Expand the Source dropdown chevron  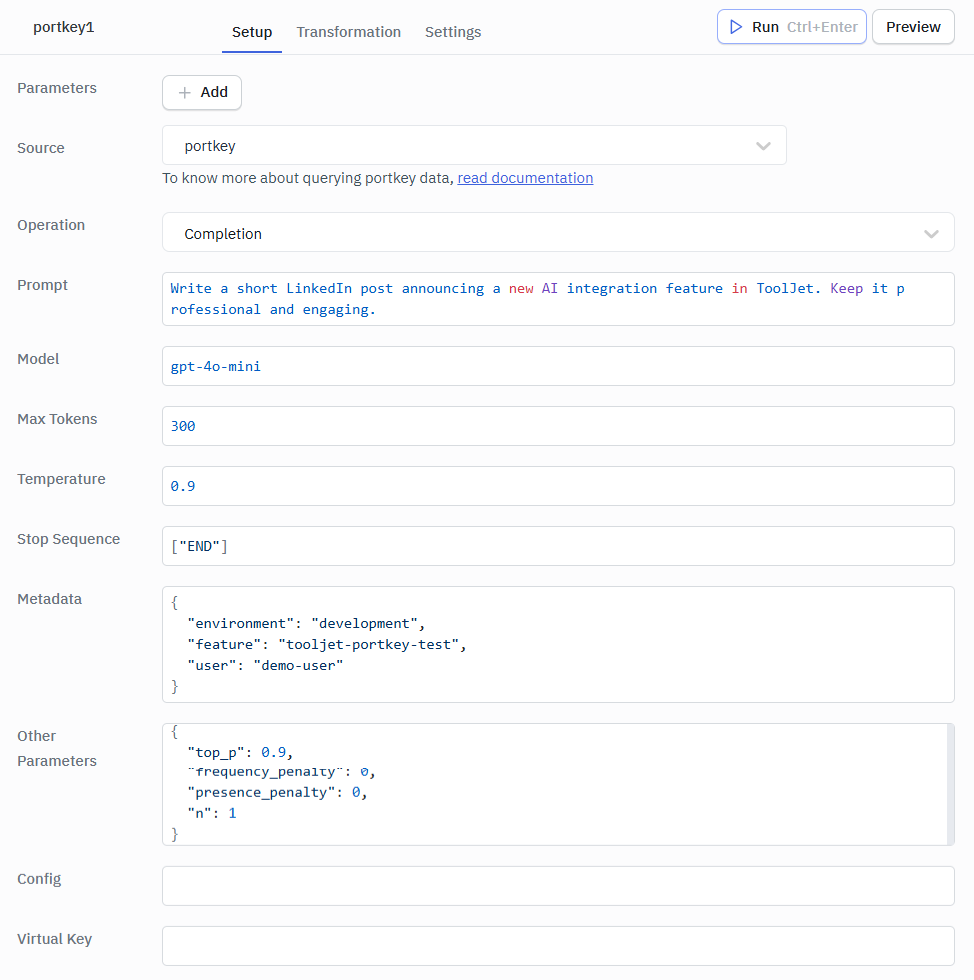(x=763, y=146)
